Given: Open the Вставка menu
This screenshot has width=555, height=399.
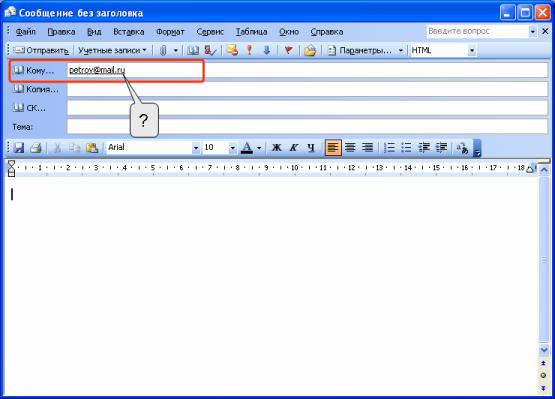Looking at the screenshot, I should coord(128,32).
